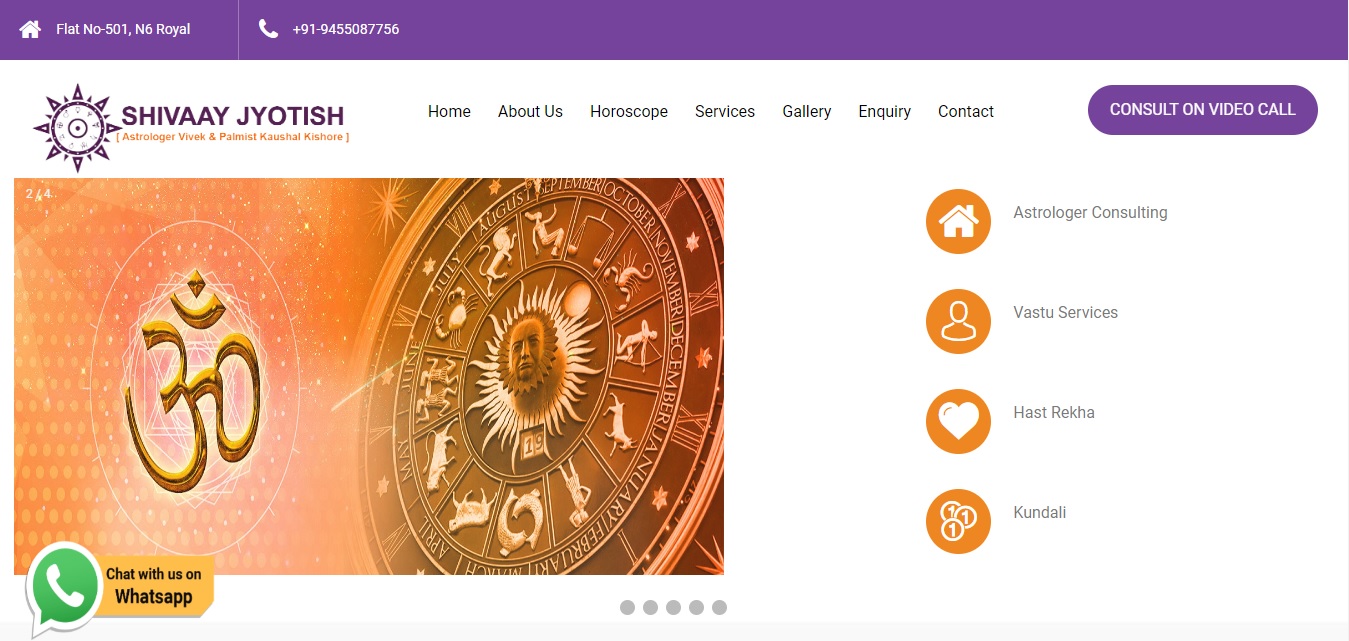Click the phone icon in top bar
1349x641 pixels.
pos(268,29)
